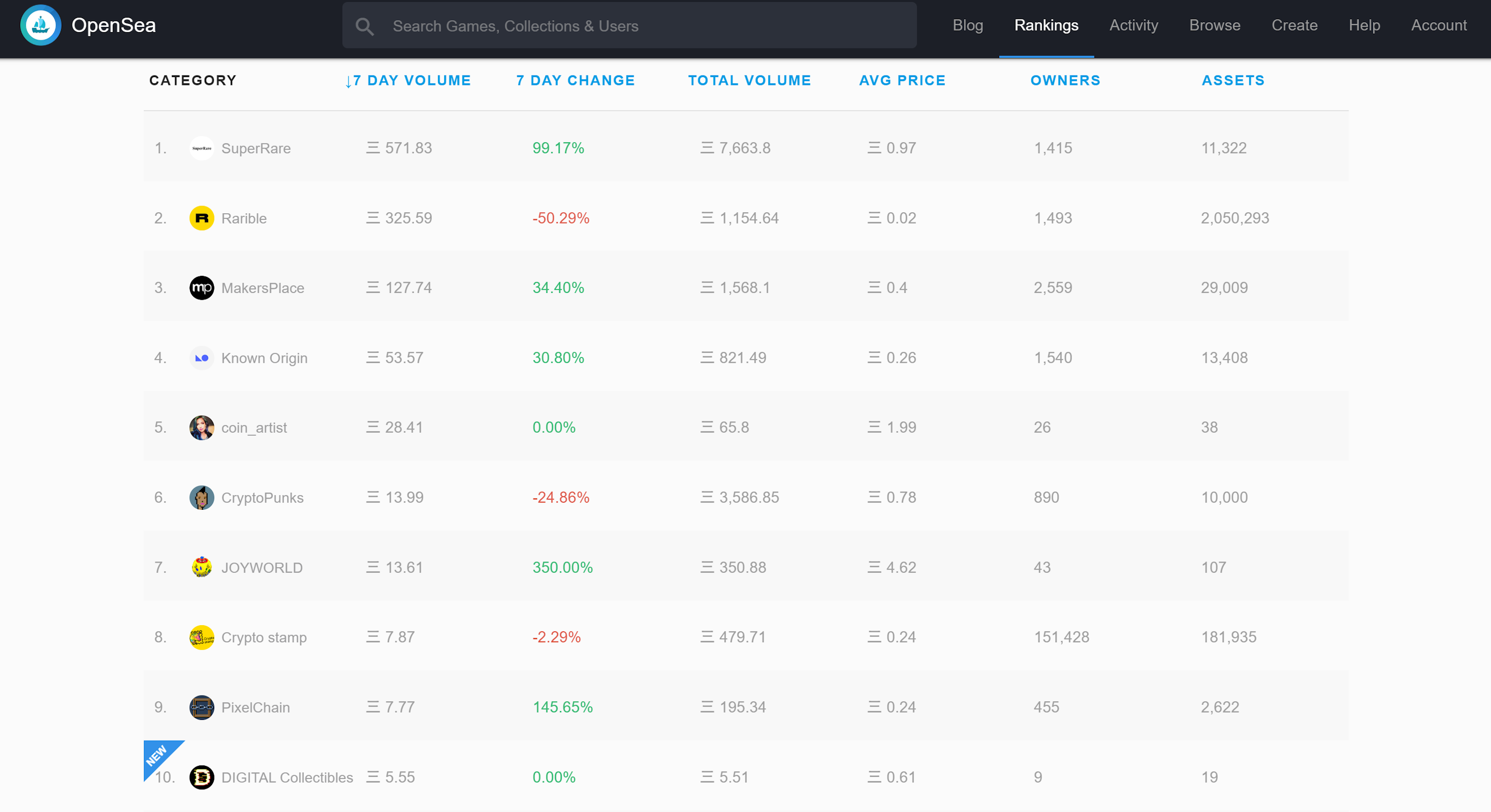Image resolution: width=1491 pixels, height=812 pixels.
Task: Open the PixelChain logo icon
Action: 201,707
